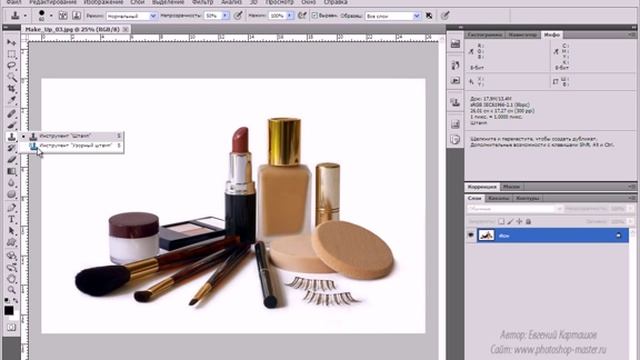Select the Custom Shape tool
Screen dimensions: 640x360
11,243
